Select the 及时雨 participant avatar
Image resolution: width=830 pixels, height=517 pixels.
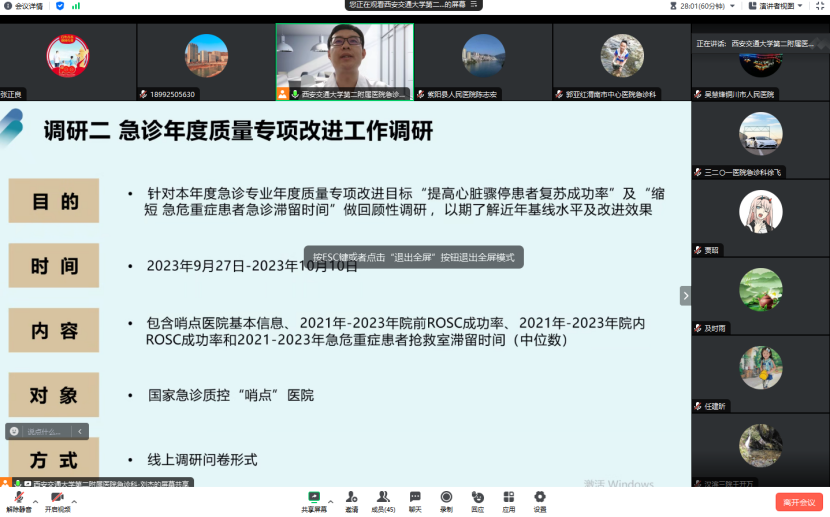(x=761, y=290)
